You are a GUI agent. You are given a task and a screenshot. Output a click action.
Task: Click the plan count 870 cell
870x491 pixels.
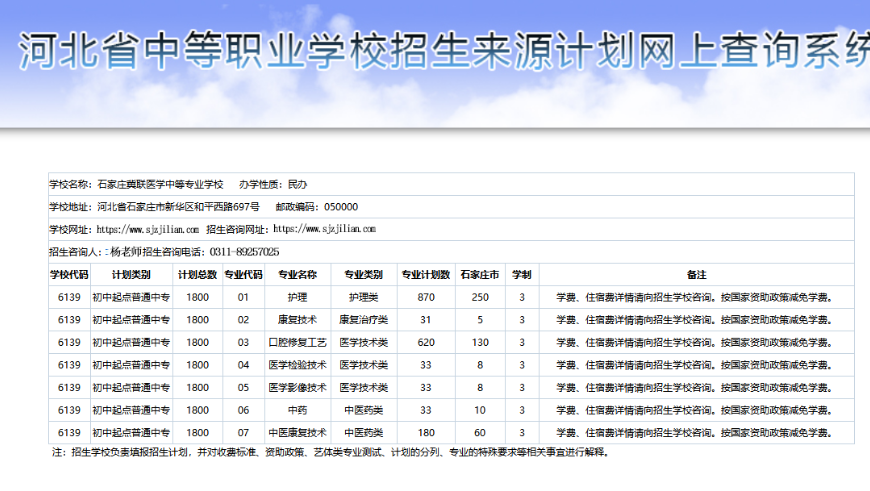426,297
